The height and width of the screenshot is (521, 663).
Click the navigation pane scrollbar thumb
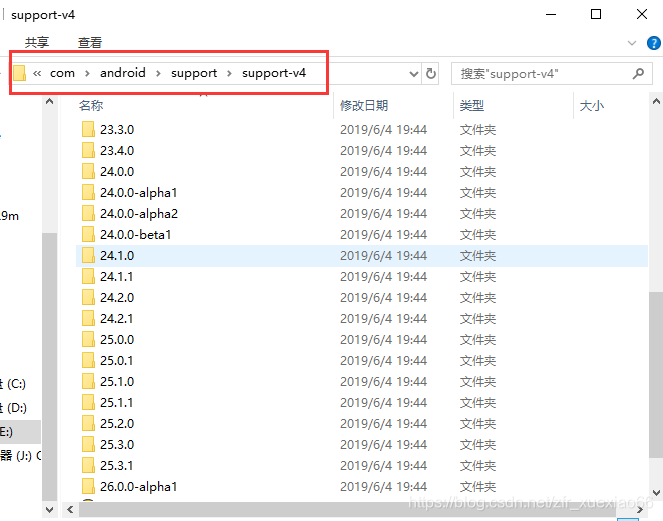49,367
